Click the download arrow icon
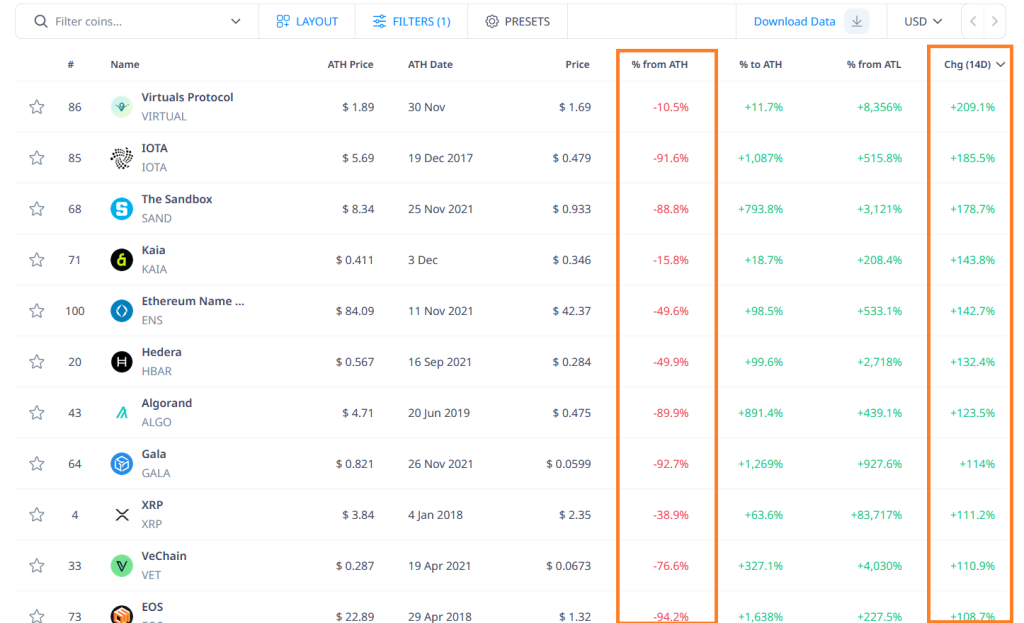The height and width of the screenshot is (623, 1024). pos(856,22)
